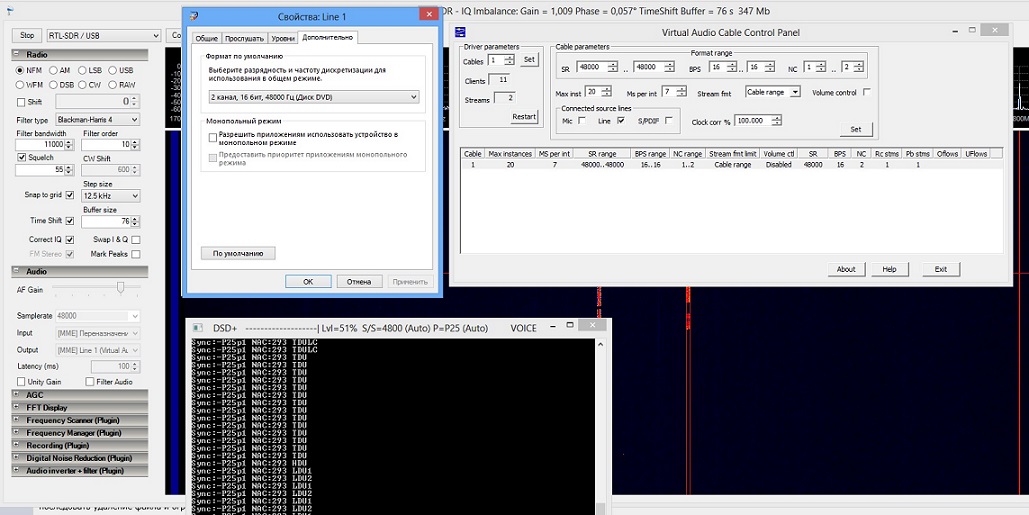Image resolution: width=1029 pixels, height=515 pixels.
Task: Select the USB demodulation radio button
Action: pos(113,70)
